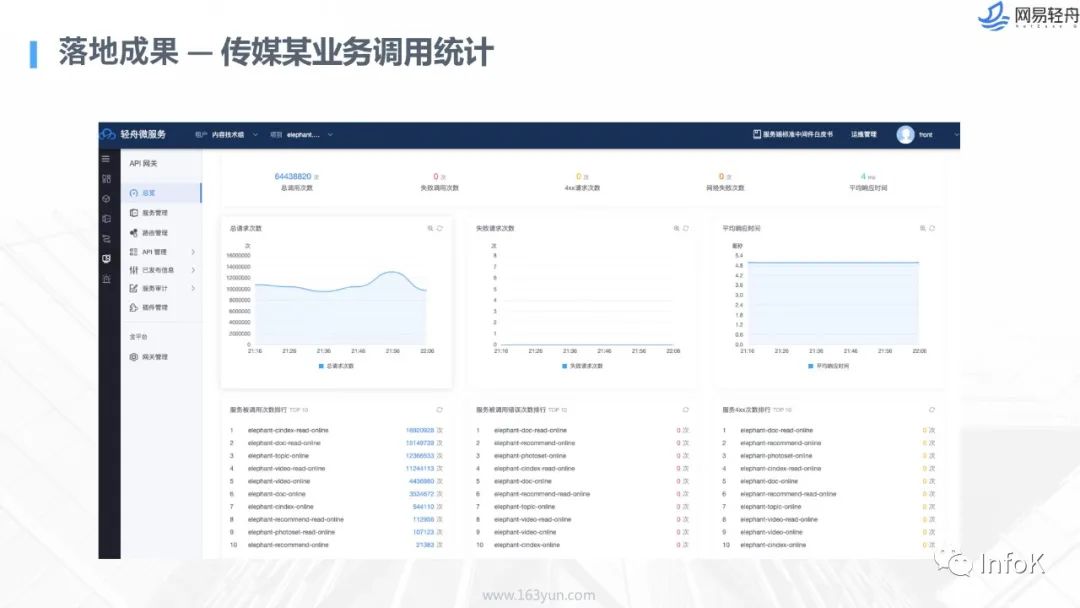Click the API 网关 sidebar heading
The image size is (1080, 608).
pyautogui.click(x=143, y=163)
